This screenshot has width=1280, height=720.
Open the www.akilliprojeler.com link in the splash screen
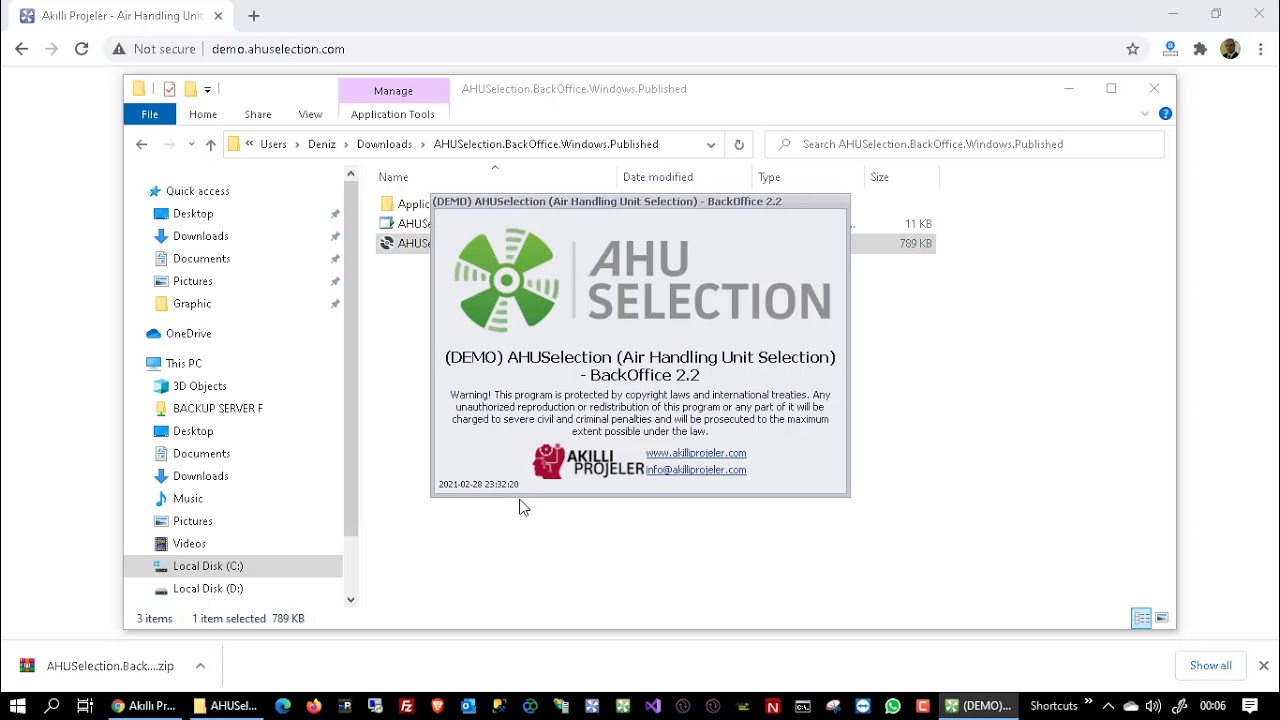[x=696, y=453]
